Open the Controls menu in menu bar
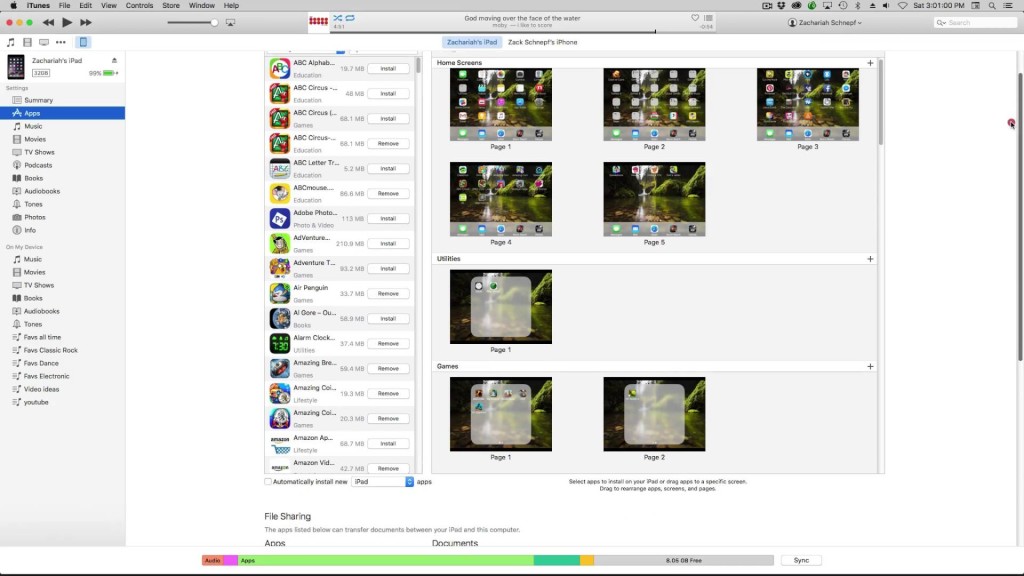The height and width of the screenshot is (576, 1024). (139, 6)
